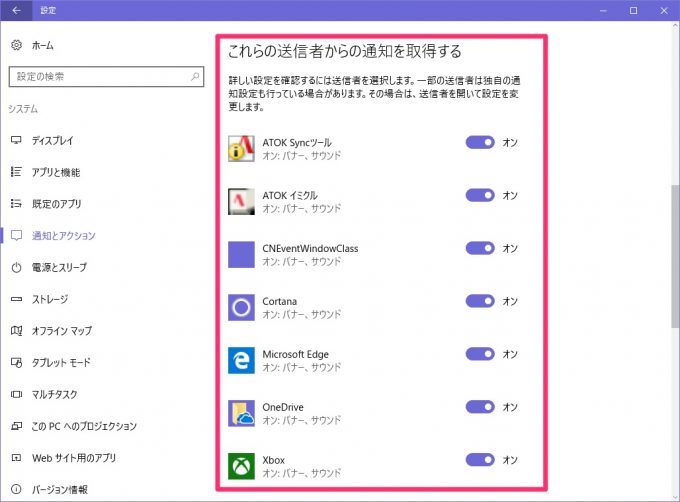Click the 既定のアプリ icon
680x502 pixels.
tap(16, 204)
